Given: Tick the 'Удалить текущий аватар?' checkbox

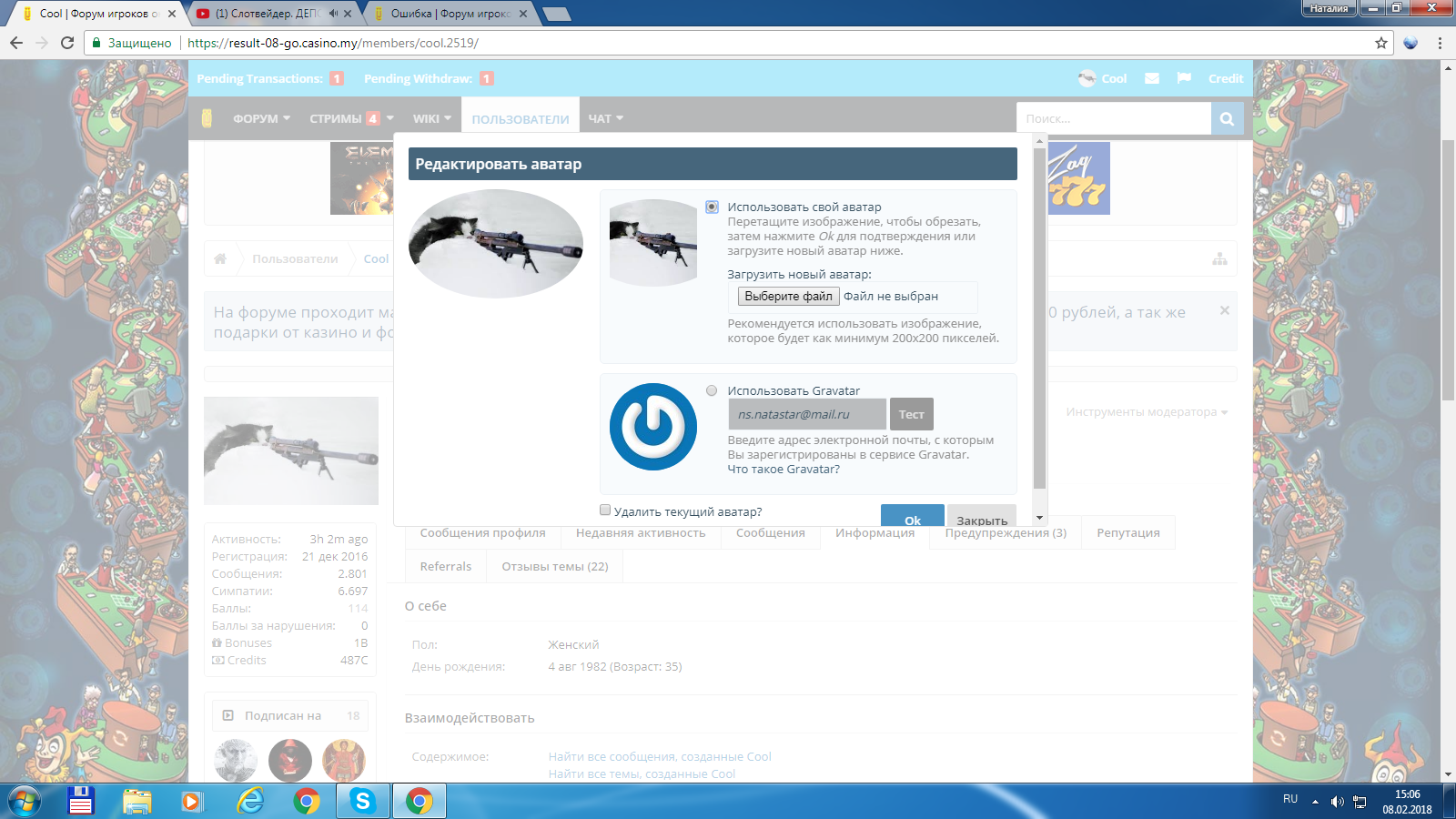Looking at the screenshot, I should [605, 511].
